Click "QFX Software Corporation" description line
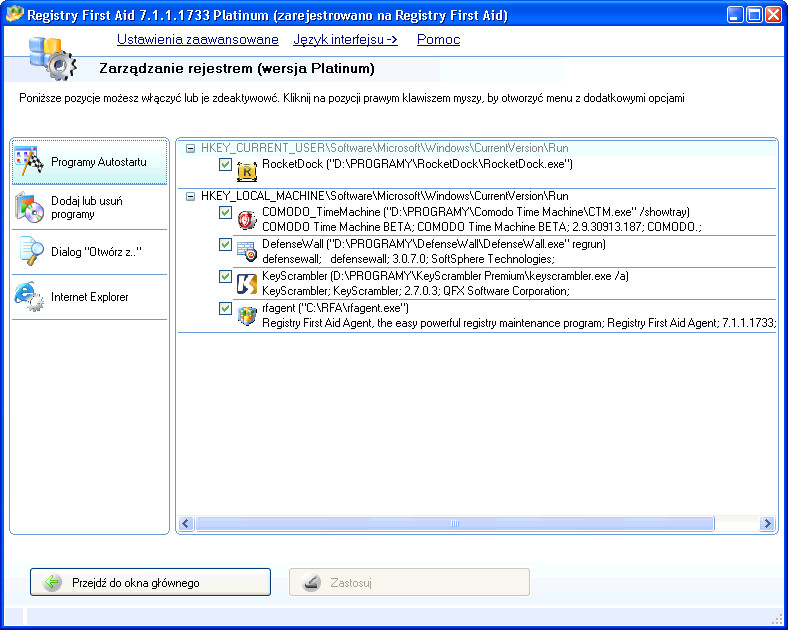The image size is (788, 630). (x=416, y=291)
